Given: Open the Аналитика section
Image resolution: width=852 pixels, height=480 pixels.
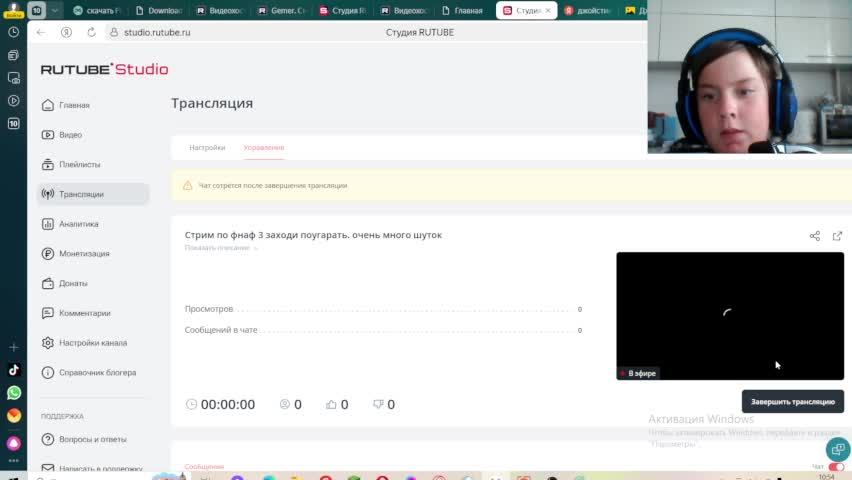Looking at the screenshot, I should point(70,224).
